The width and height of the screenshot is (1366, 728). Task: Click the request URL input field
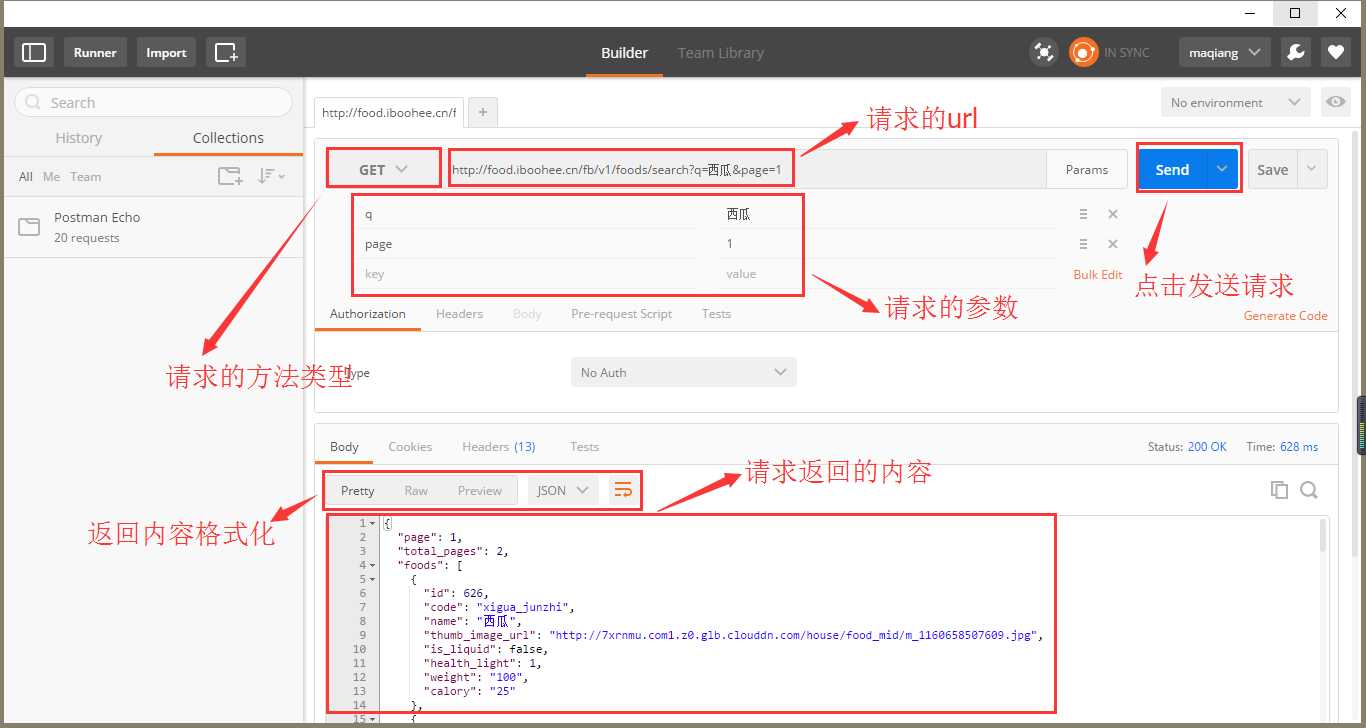pos(746,169)
